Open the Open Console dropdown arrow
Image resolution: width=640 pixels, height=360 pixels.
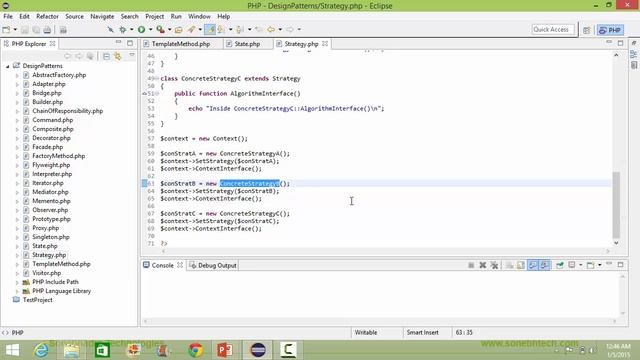(x=600, y=265)
